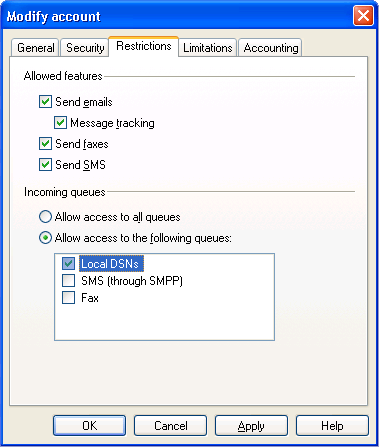Click the Cancel button

tap(170, 426)
